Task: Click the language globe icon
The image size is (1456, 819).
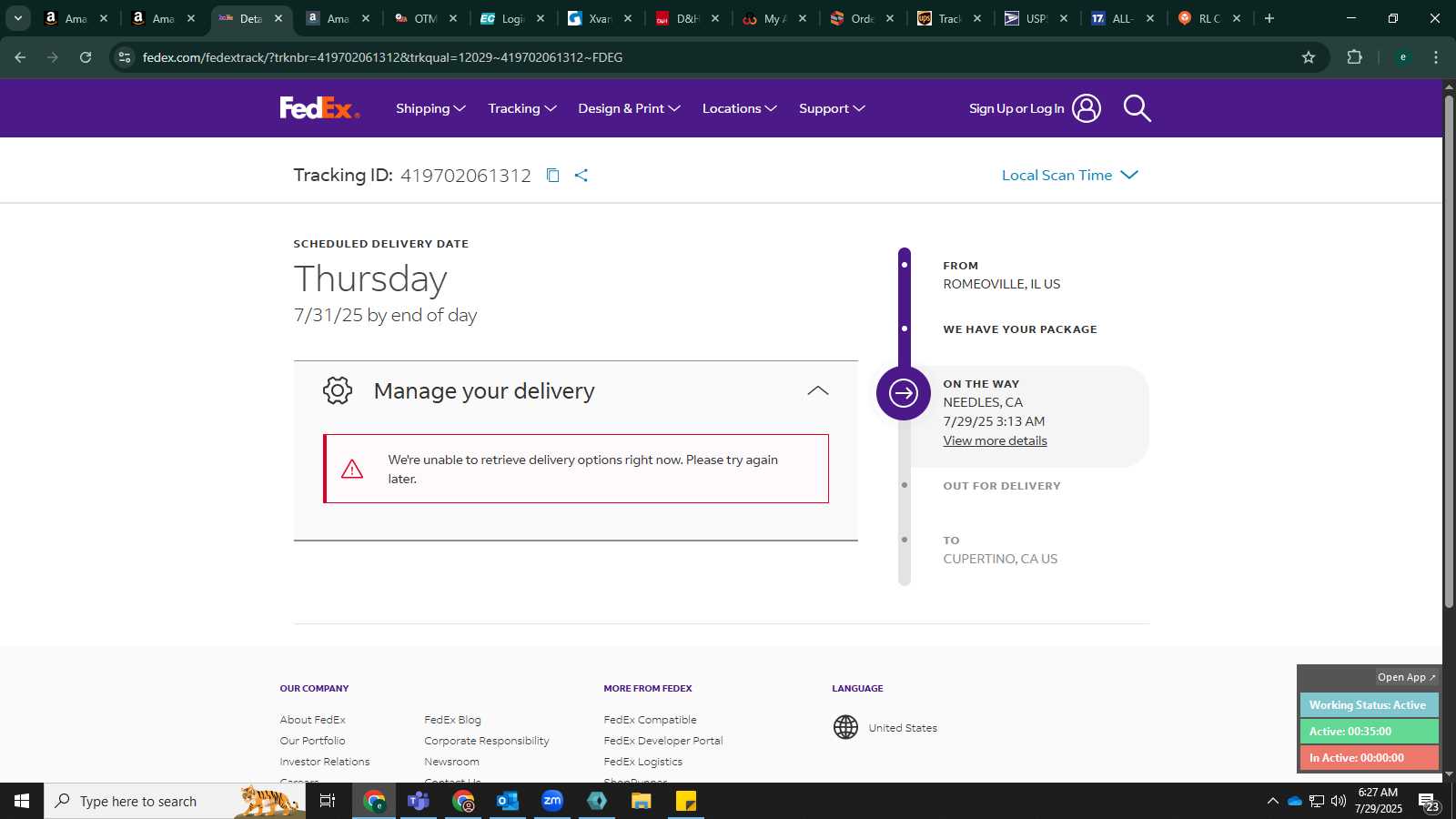Action: pos(845,727)
